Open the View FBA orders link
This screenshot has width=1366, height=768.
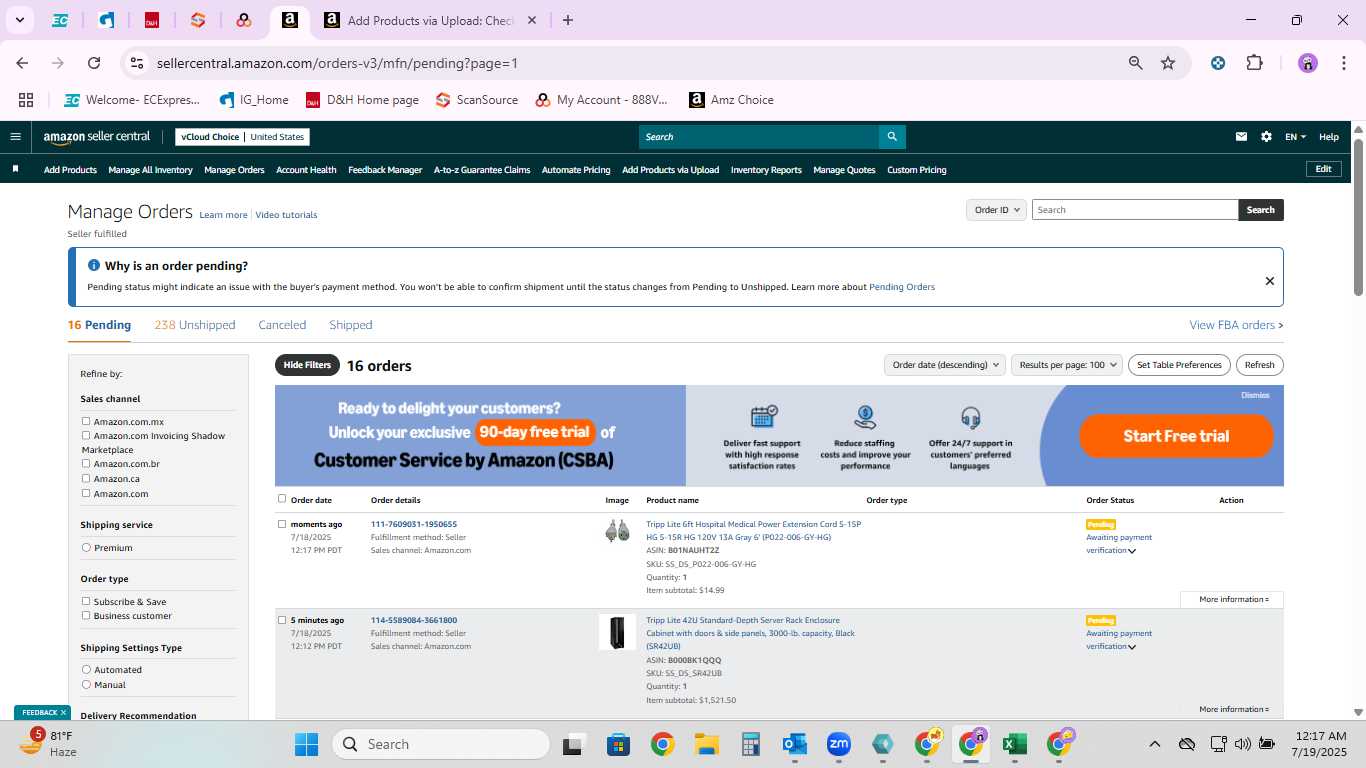click(x=1236, y=325)
